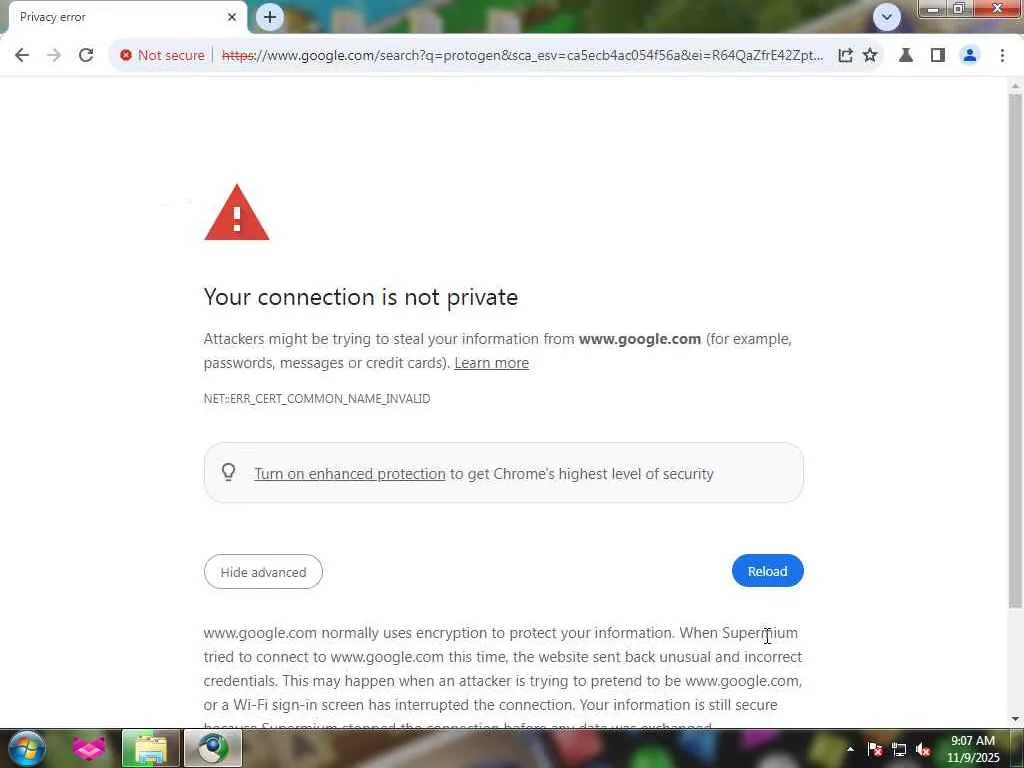Click the address bar URL field
This screenshot has width=1024, height=768.
[520, 55]
